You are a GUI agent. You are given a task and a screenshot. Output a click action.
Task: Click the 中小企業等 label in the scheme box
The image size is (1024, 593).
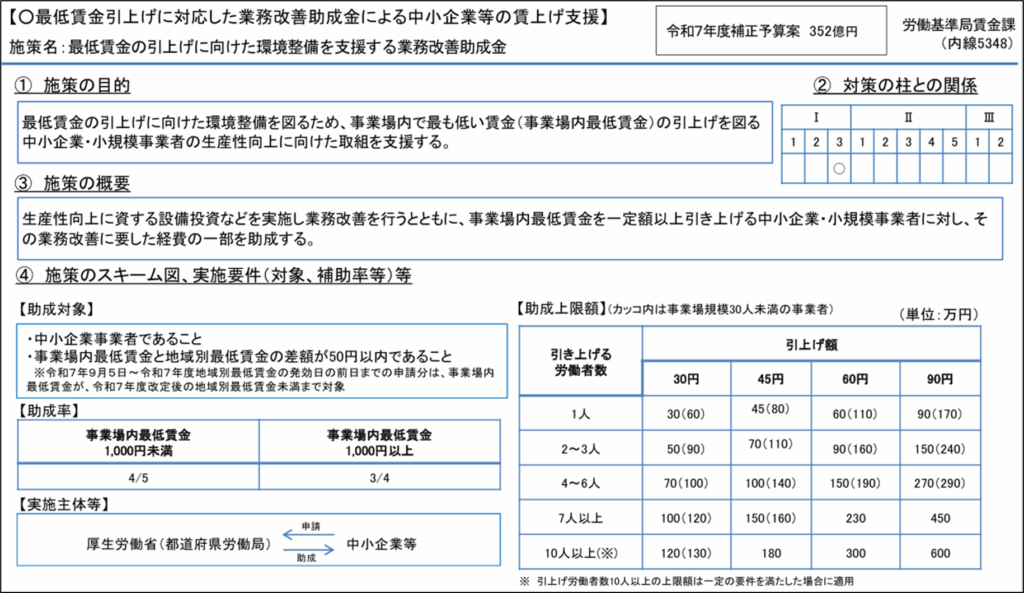381,544
